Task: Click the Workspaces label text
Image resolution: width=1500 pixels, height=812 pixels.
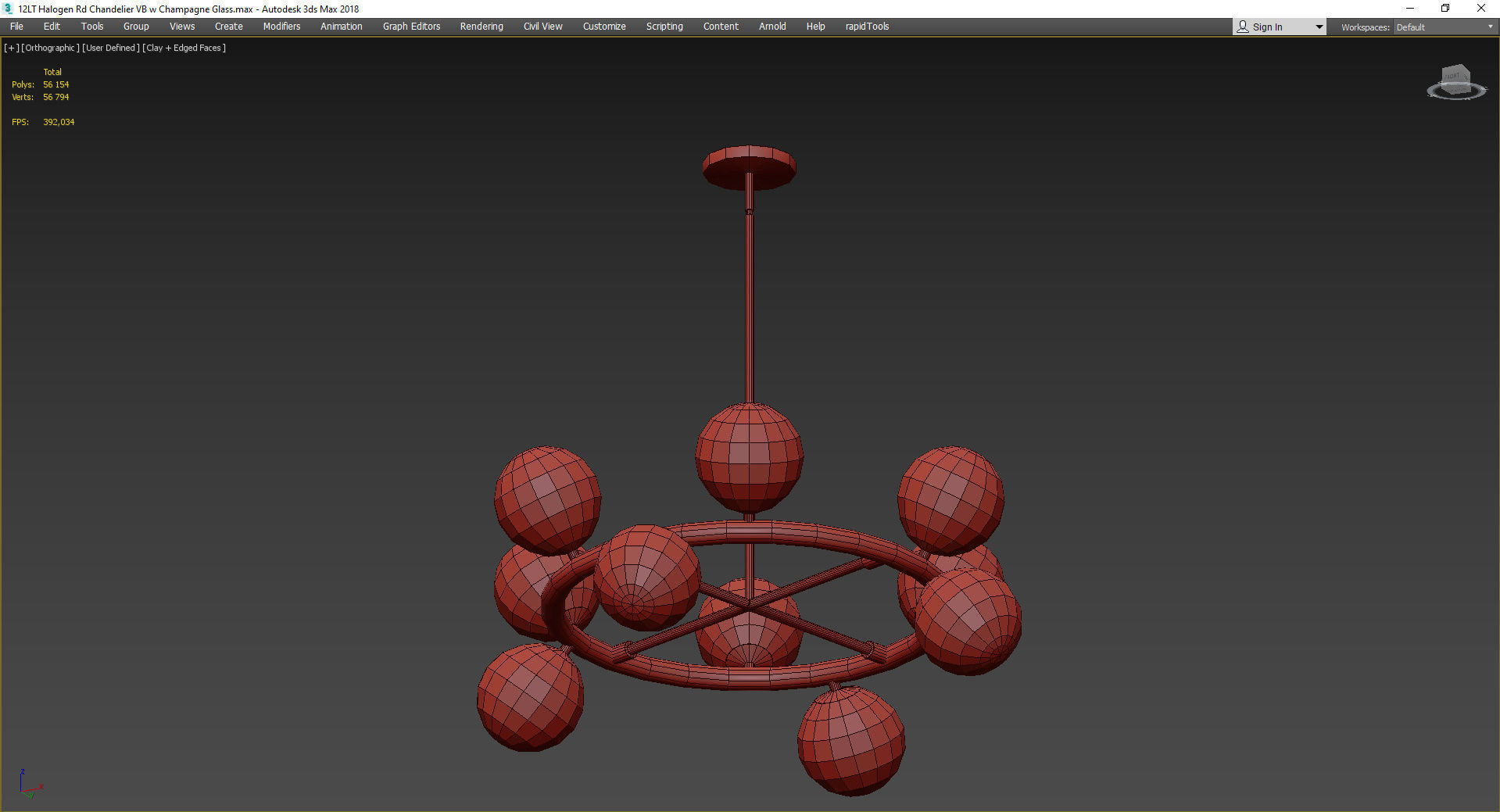Action: click(1366, 27)
